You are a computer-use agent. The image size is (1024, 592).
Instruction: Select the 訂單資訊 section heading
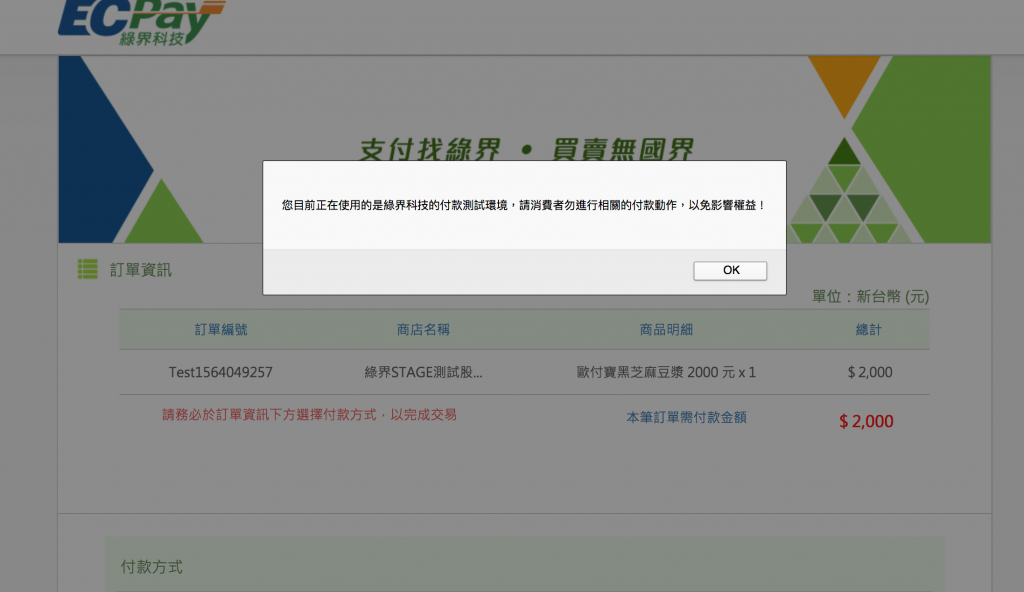[x=140, y=270]
